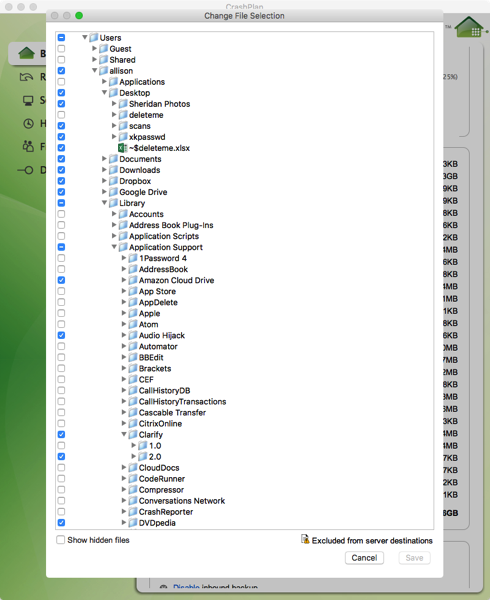The image size is (490, 600).
Task: Click the DVDpedia folder icon
Action: pos(133,523)
